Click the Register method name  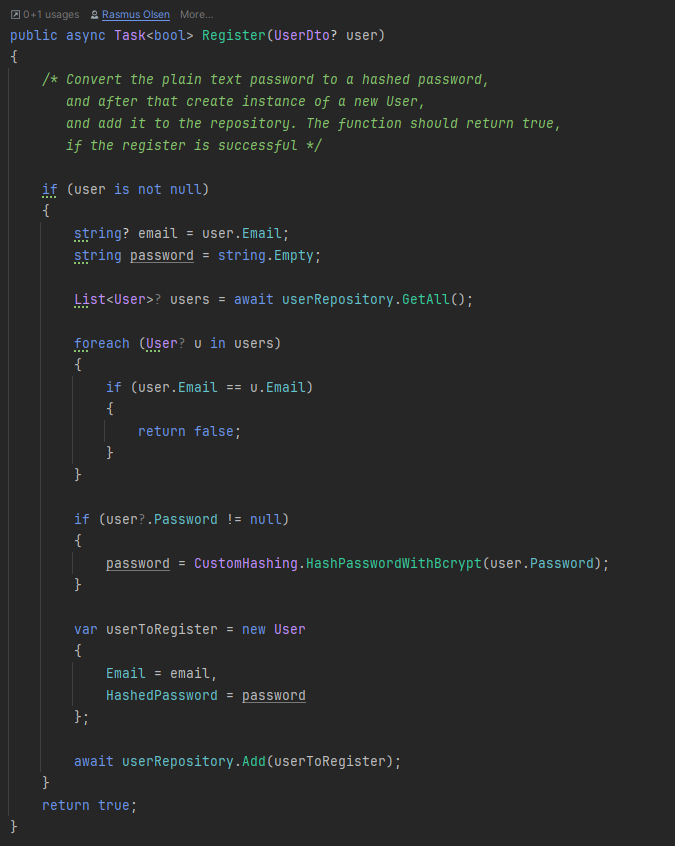[234, 35]
